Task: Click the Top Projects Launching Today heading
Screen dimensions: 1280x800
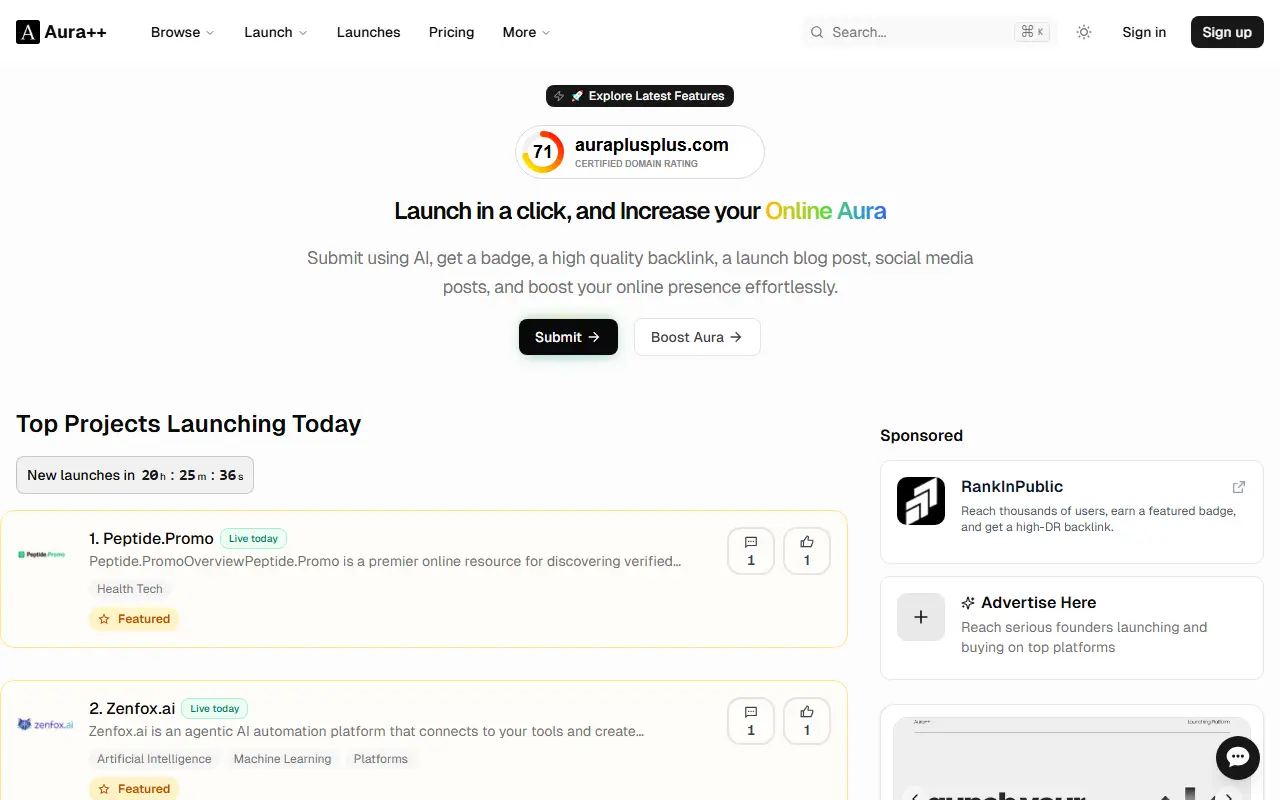Action: 188,423
